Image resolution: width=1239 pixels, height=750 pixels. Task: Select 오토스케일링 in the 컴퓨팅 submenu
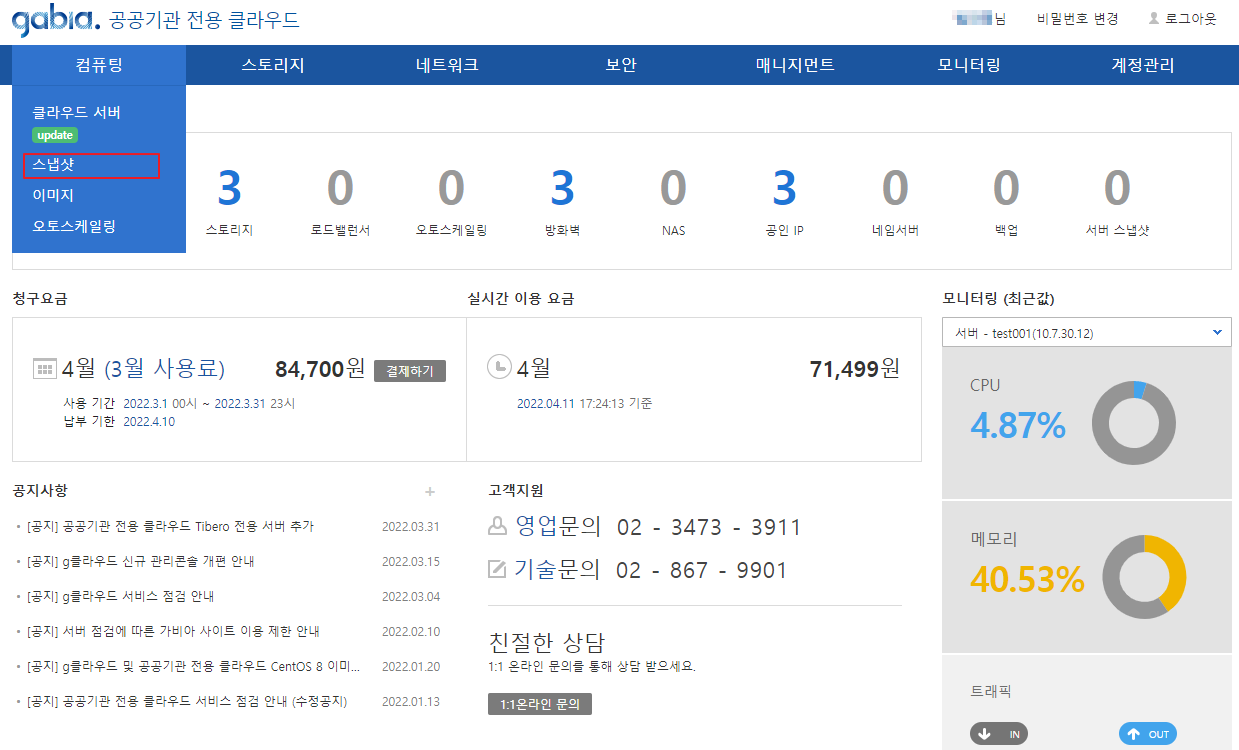[74, 226]
